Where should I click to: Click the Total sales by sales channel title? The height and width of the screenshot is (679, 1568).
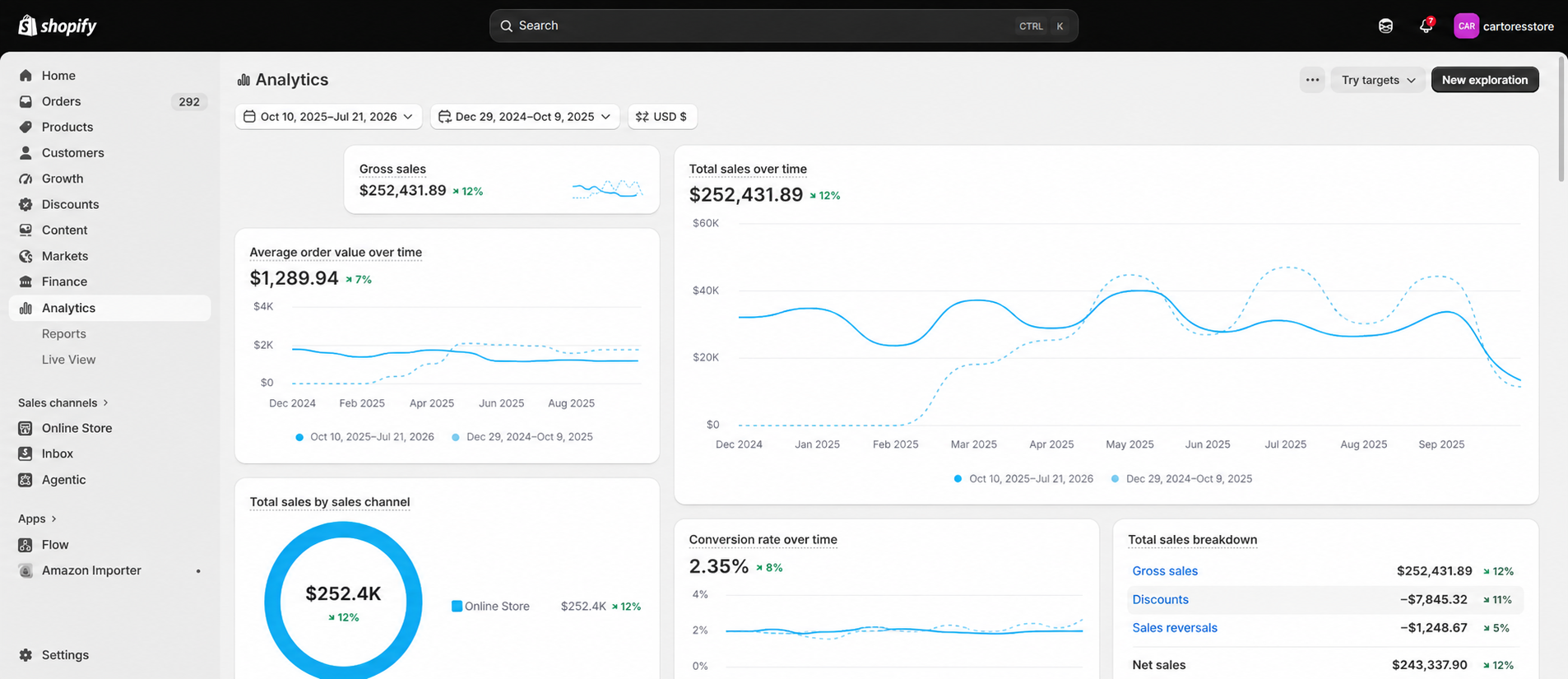(329, 502)
